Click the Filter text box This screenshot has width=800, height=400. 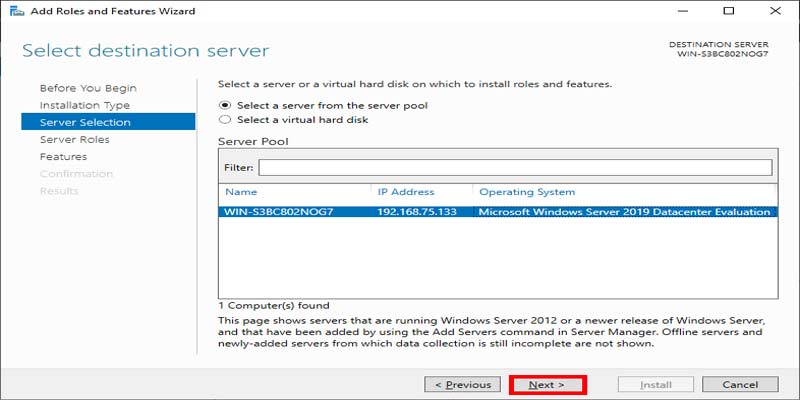[x=515, y=167]
